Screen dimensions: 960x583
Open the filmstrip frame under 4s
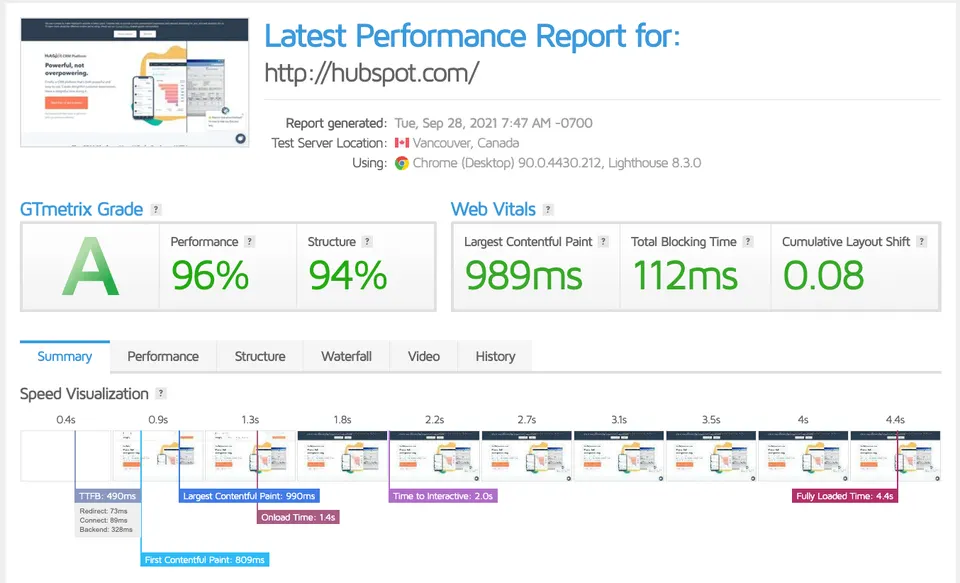(x=803, y=456)
